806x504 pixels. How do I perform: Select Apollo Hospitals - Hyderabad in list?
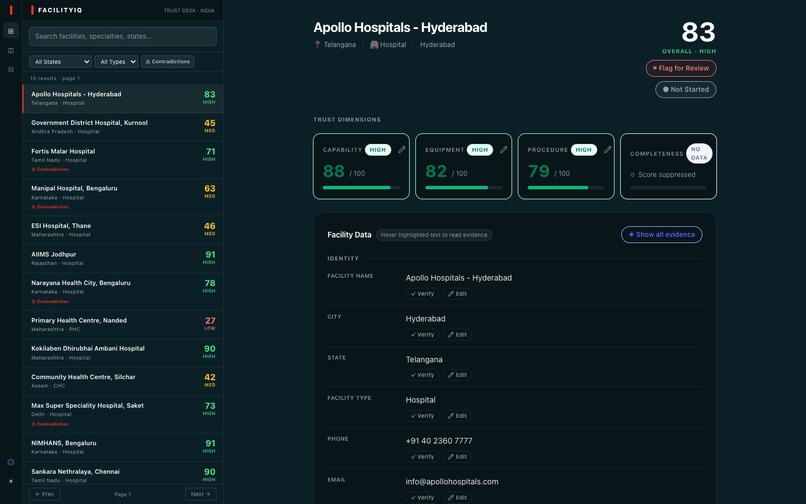click(x=123, y=99)
